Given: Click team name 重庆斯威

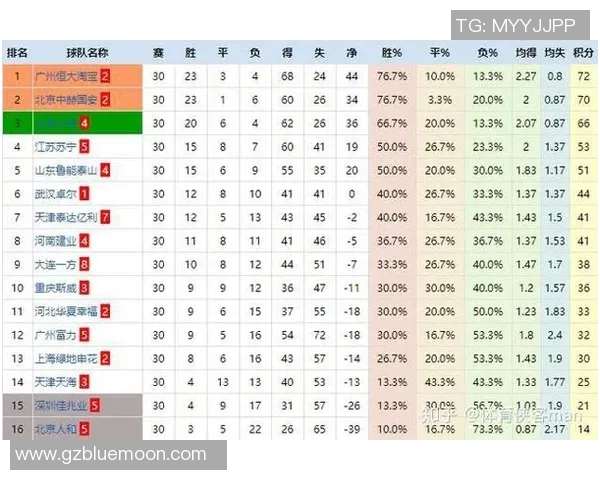Looking at the screenshot, I should point(55,288).
